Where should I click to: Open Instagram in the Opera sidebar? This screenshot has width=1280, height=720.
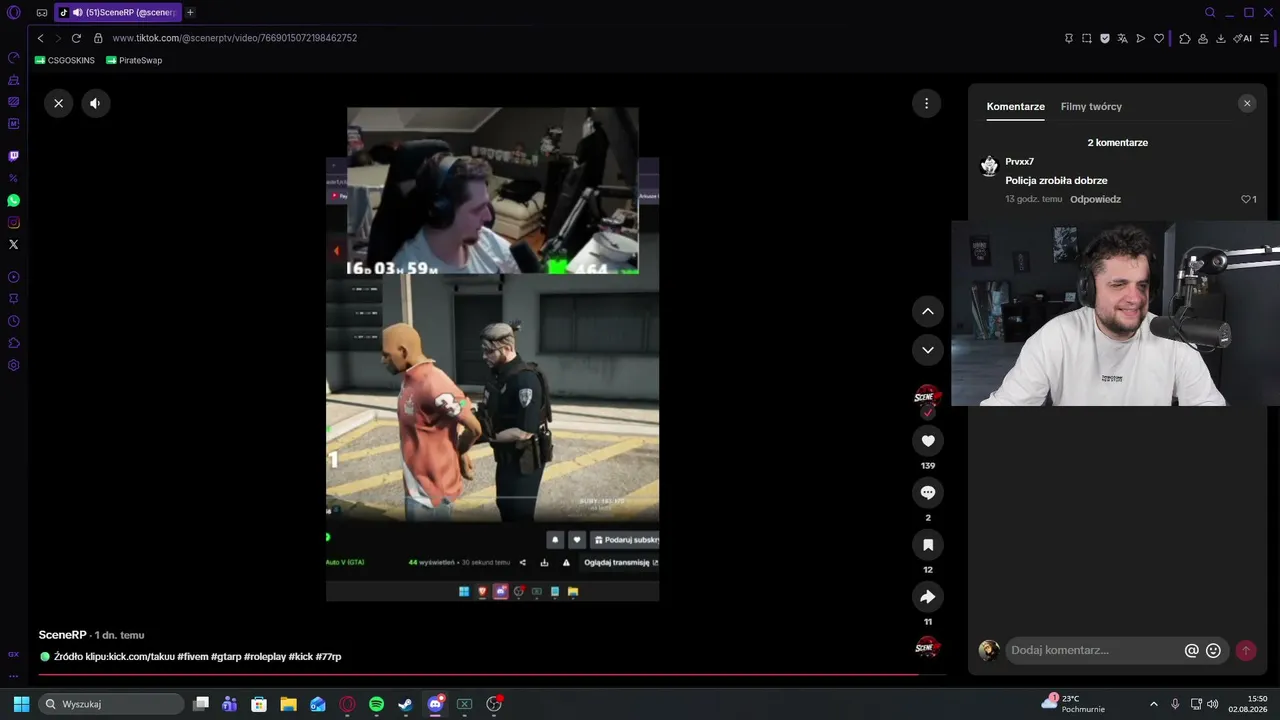[14, 222]
